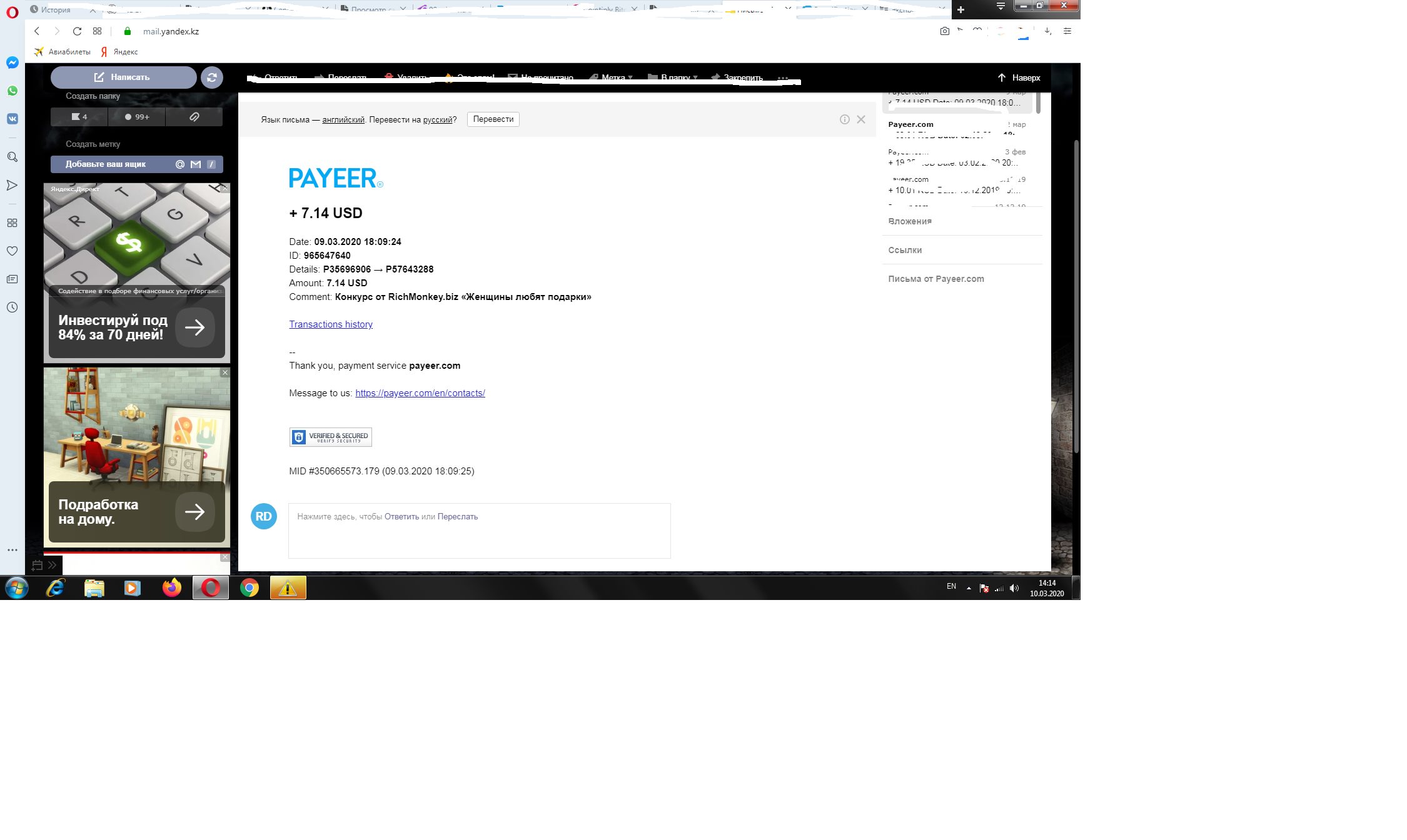Change target language 'русский'
Screen dimensions: 1407x840
click(x=438, y=119)
